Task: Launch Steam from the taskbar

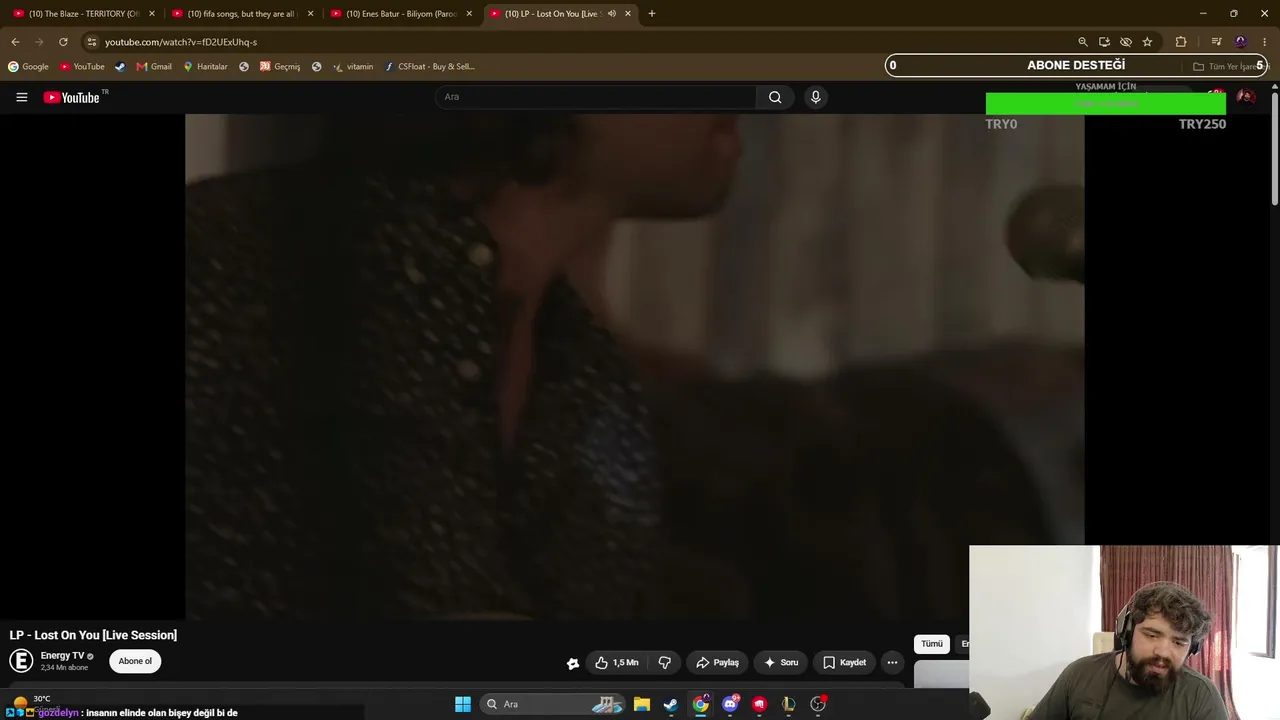Action: pyautogui.click(x=671, y=704)
